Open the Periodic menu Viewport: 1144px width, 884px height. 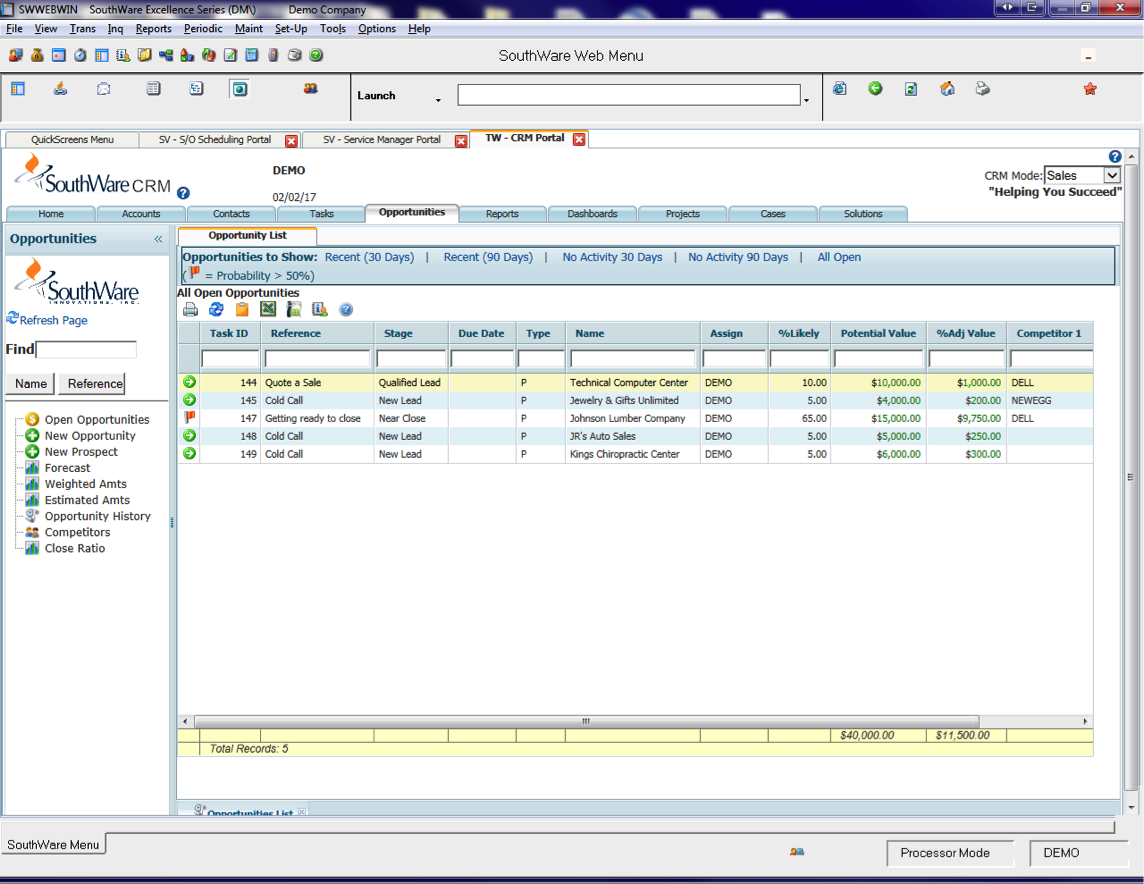[x=203, y=28]
